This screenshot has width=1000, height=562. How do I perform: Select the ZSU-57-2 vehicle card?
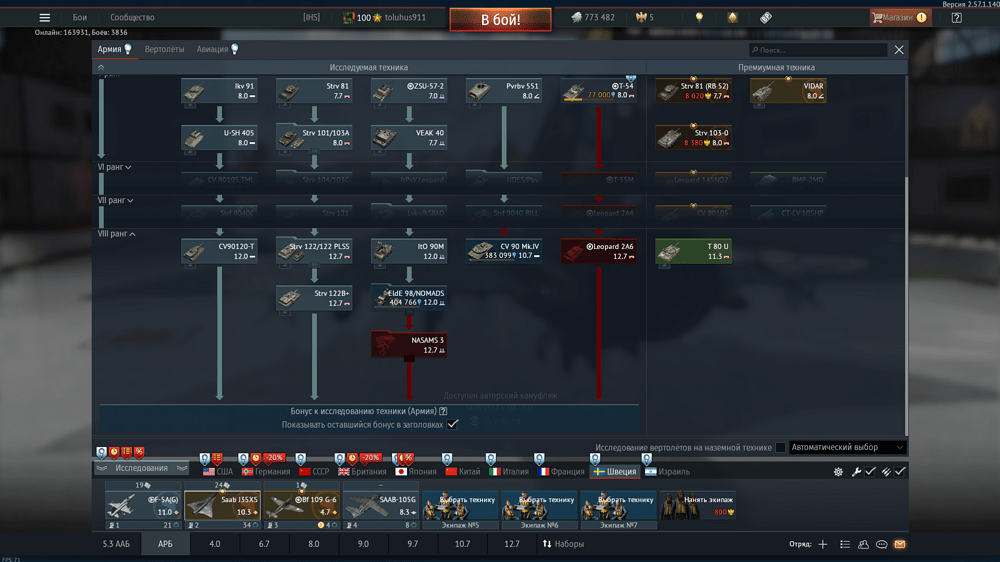[x=409, y=91]
